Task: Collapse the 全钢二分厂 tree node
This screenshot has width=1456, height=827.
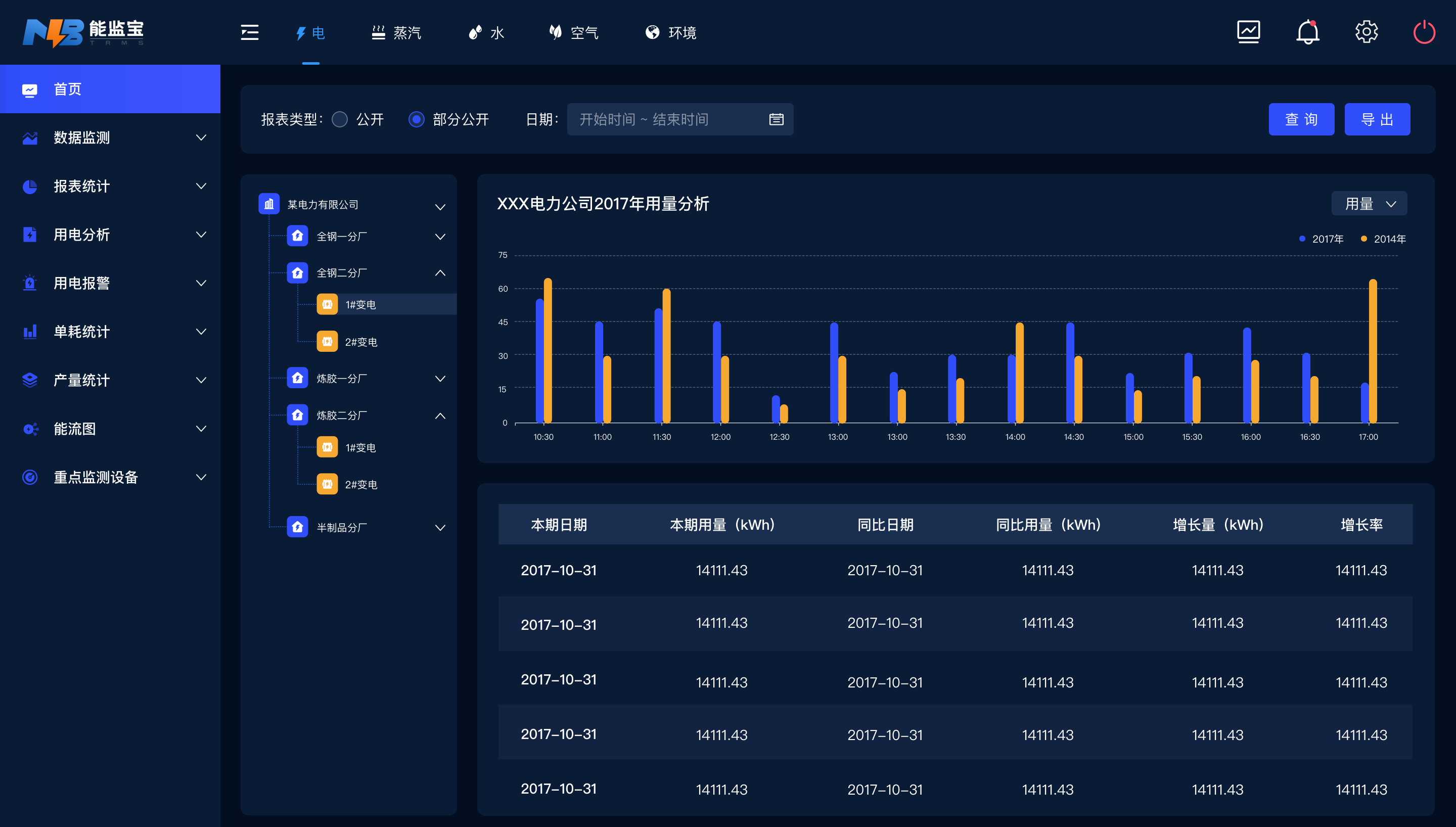Action: (x=440, y=272)
